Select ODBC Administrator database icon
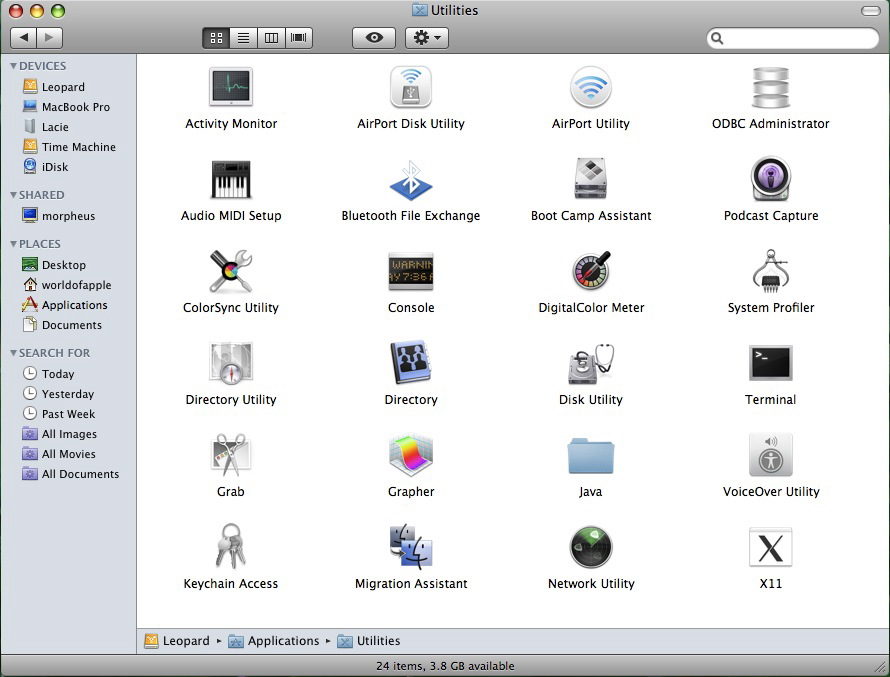Image resolution: width=890 pixels, height=677 pixels. [x=770, y=87]
